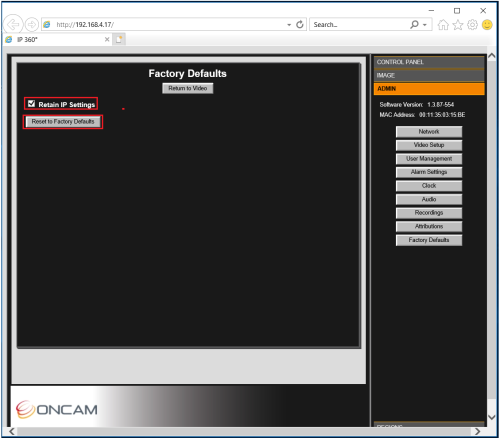Expand the CONTROL PANEL section
This screenshot has width=500, height=438.
click(x=429, y=62)
